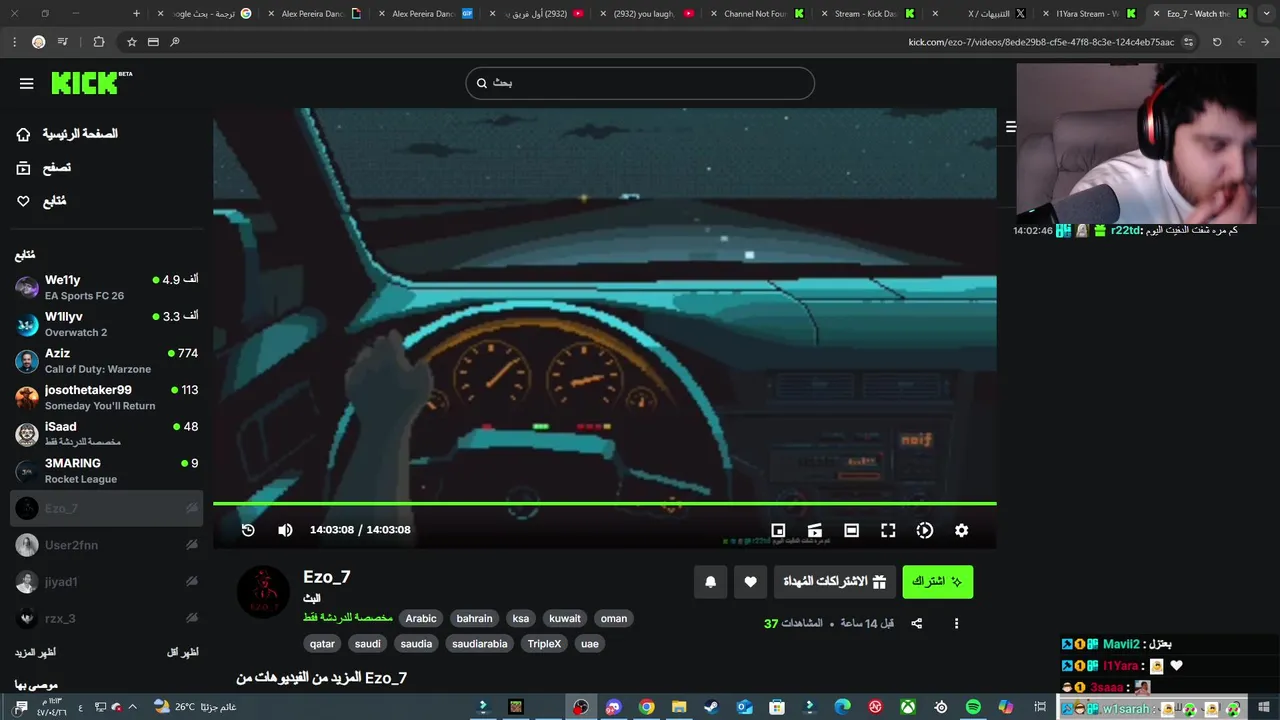Open iSaad channel in sidebar
This screenshot has height=720, width=1280.
[x=106, y=434]
